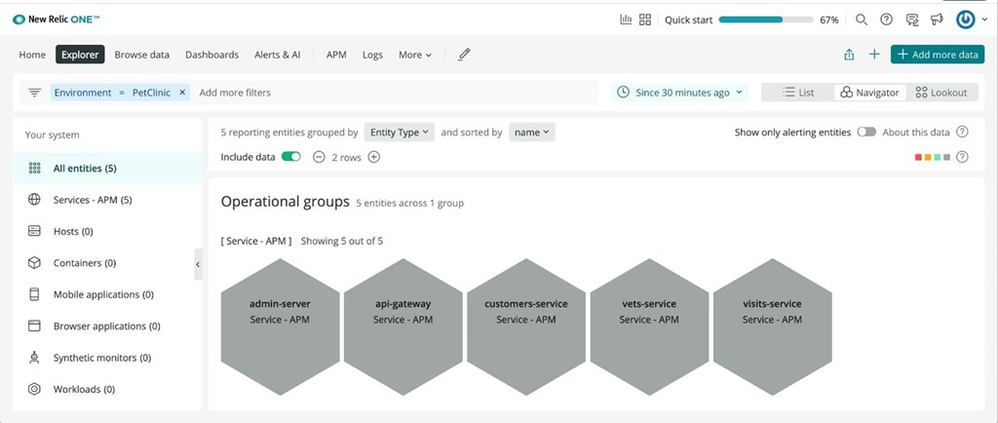Expand the Since 30 minutes ago picker
This screenshot has height=423, width=998.
pyautogui.click(x=680, y=92)
